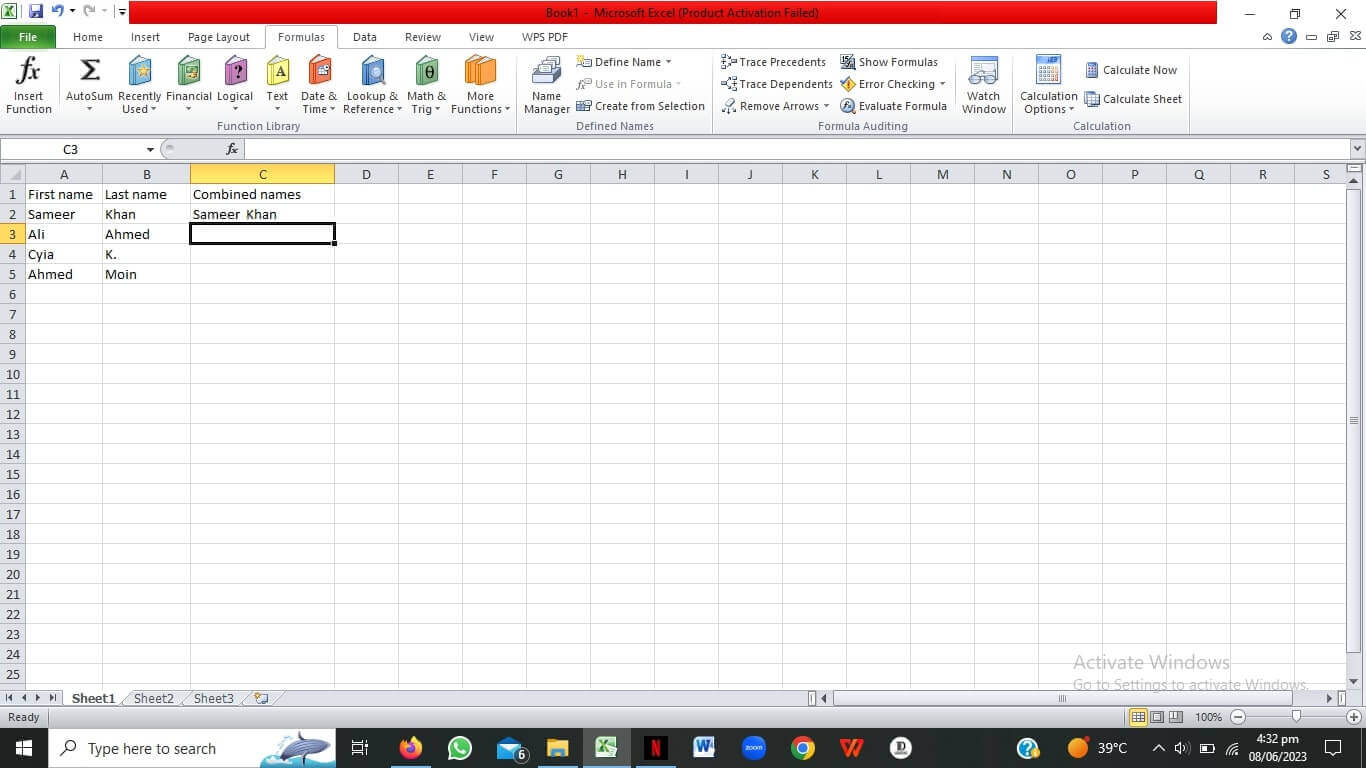Switch to the Data ribbon tab
Image resolution: width=1366 pixels, height=768 pixels.
click(x=364, y=37)
